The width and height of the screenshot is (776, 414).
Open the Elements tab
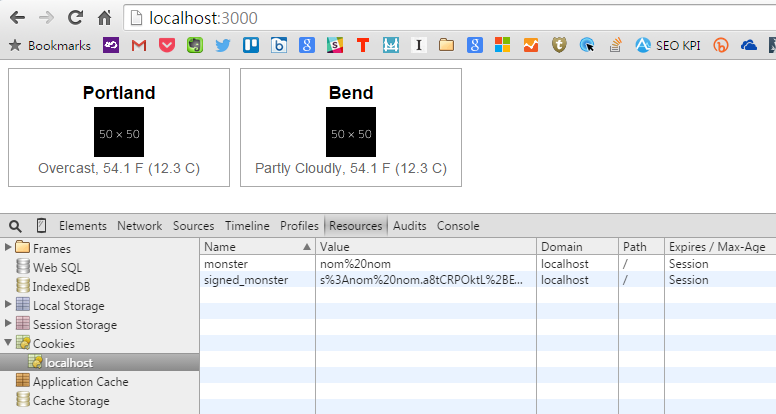point(83,226)
